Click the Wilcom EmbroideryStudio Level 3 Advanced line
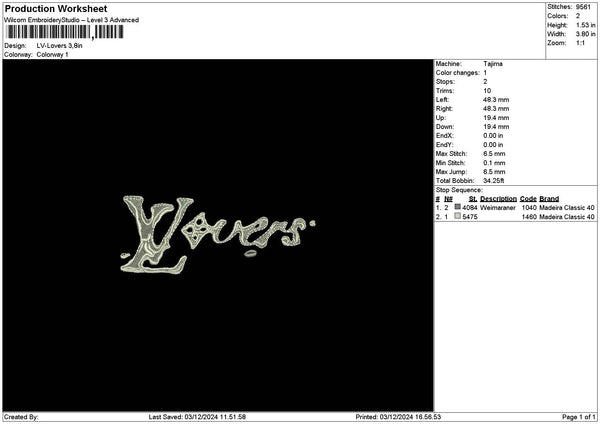 click(x=72, y=20)
